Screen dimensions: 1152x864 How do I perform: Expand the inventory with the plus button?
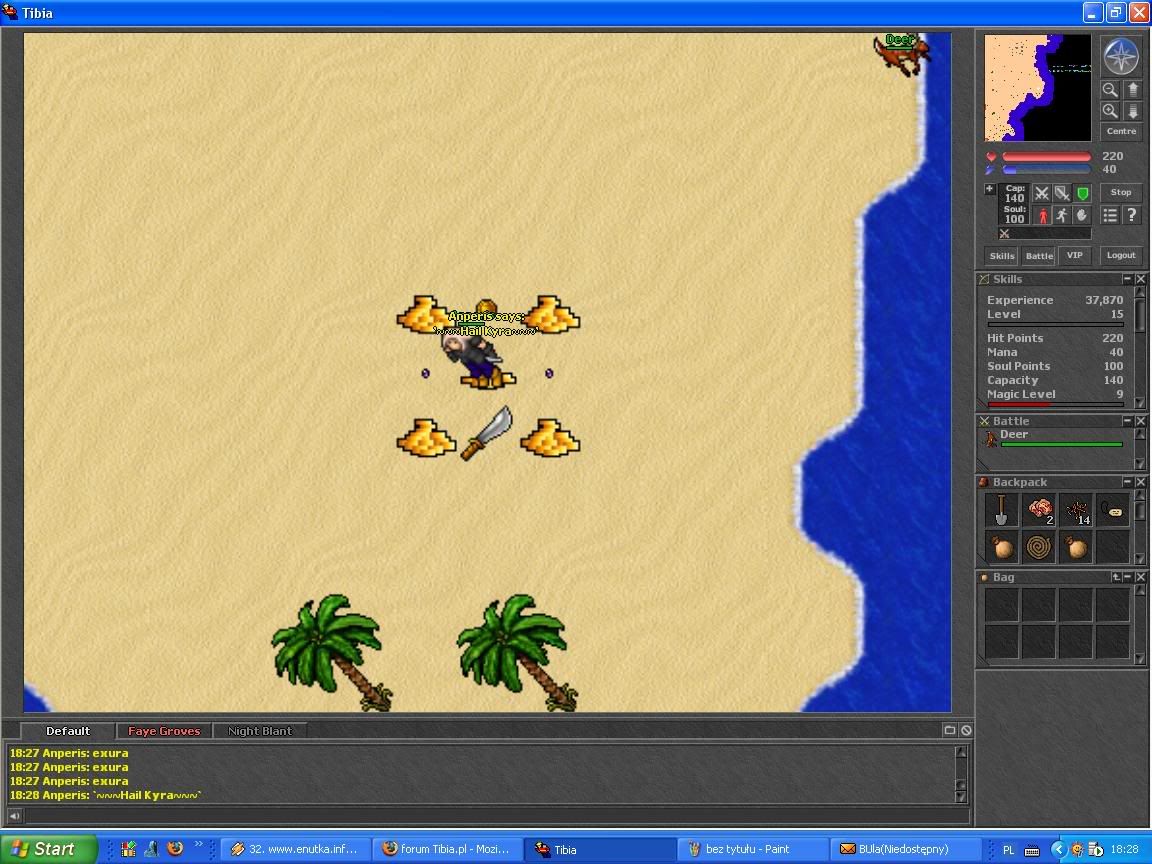pyautogui.click(x=990, y=189)
